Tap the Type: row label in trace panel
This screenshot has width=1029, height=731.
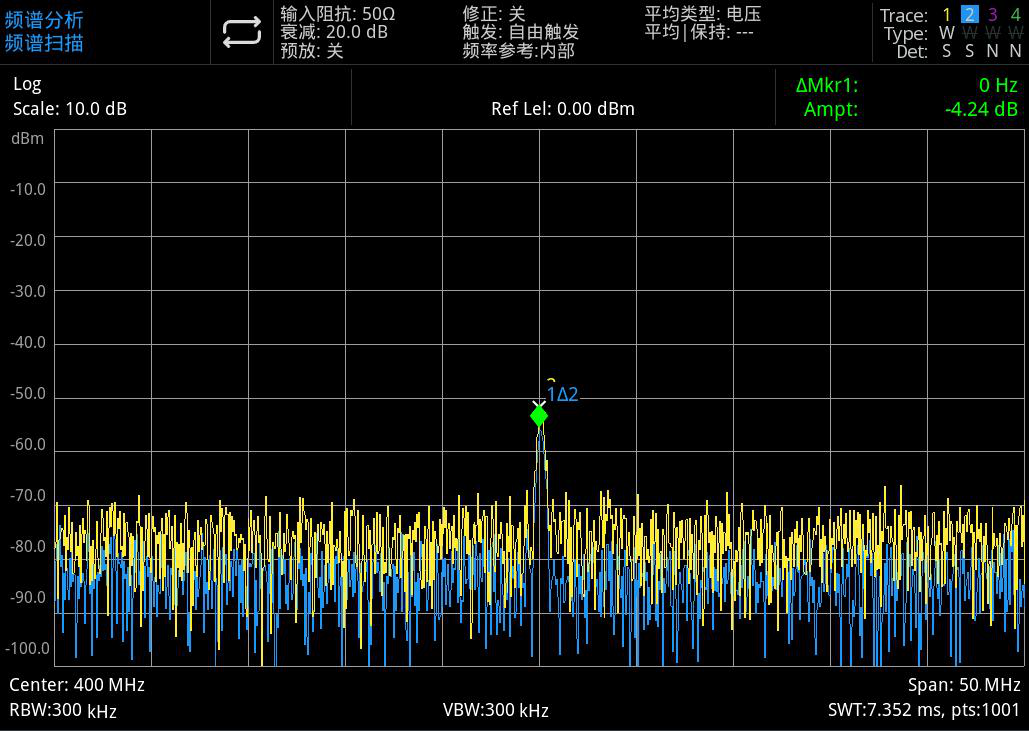click(906, 33)
